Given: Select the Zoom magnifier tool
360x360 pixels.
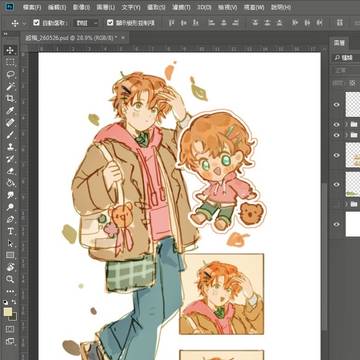Looking at the screenshot, I should pyautogui.click(x=10, y=279).
